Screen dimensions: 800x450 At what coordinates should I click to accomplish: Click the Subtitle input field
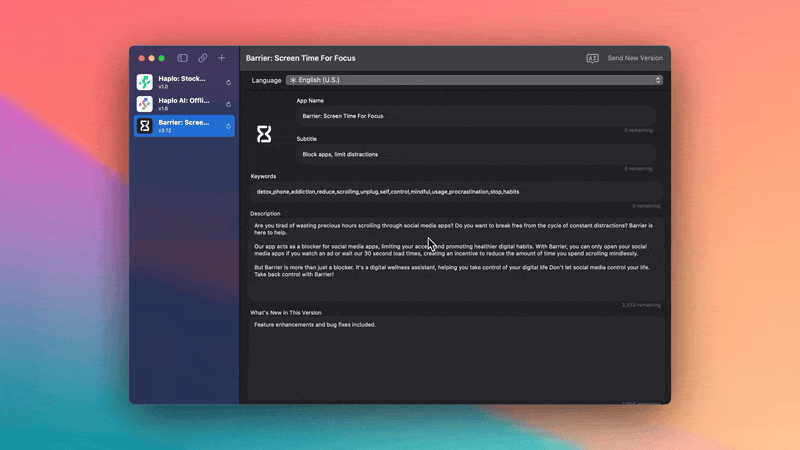coord(476,155)
